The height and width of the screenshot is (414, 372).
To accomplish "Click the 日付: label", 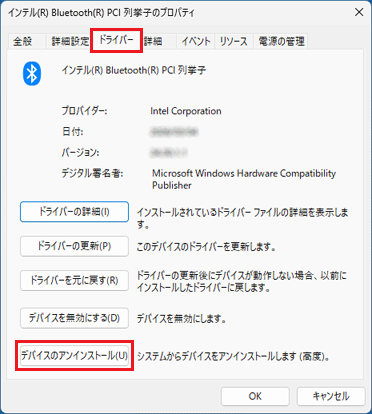I will coord(72,132).
